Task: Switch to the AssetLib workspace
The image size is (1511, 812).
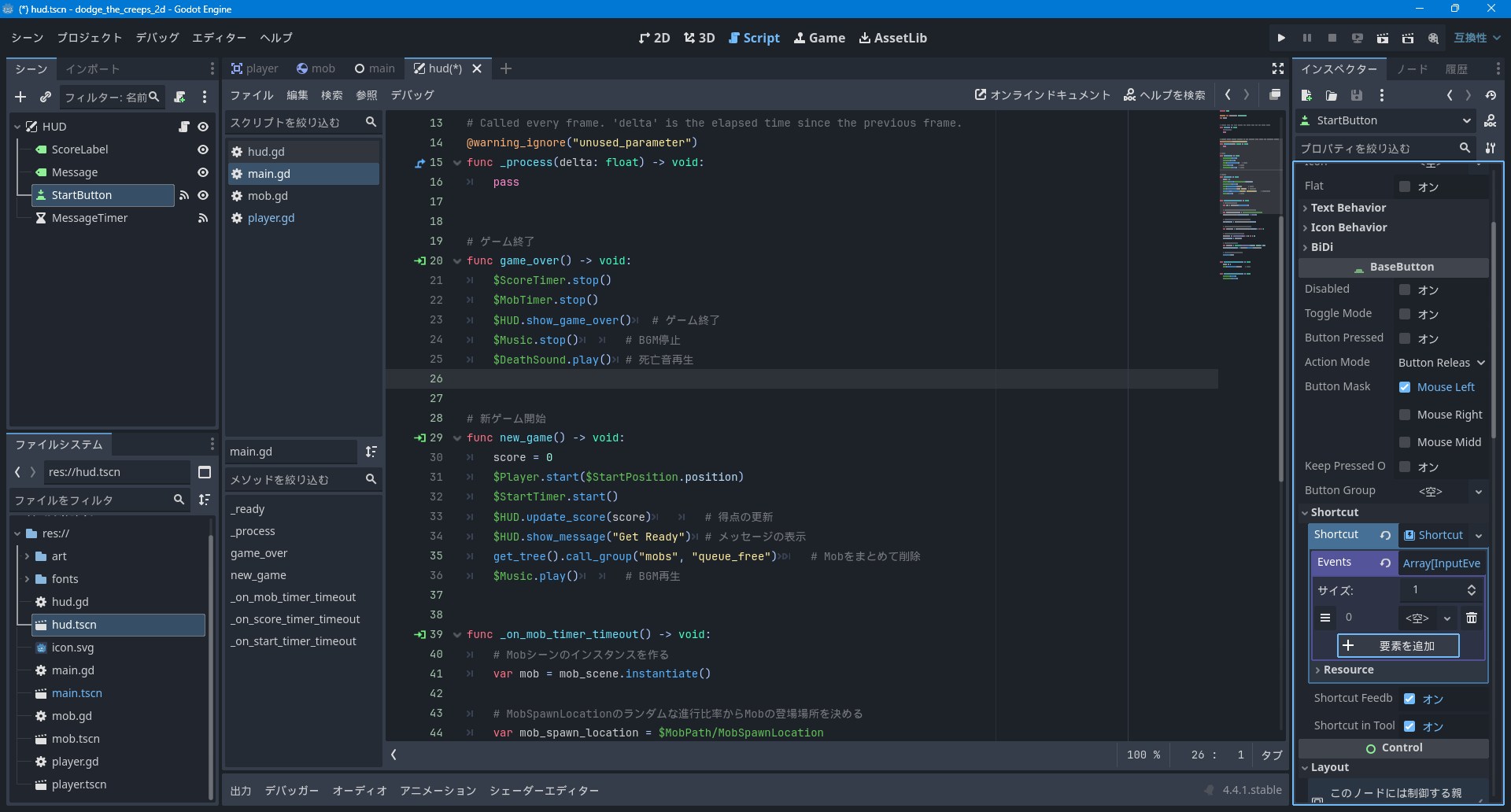Action: pyautogui.click(x=892, y=38)
